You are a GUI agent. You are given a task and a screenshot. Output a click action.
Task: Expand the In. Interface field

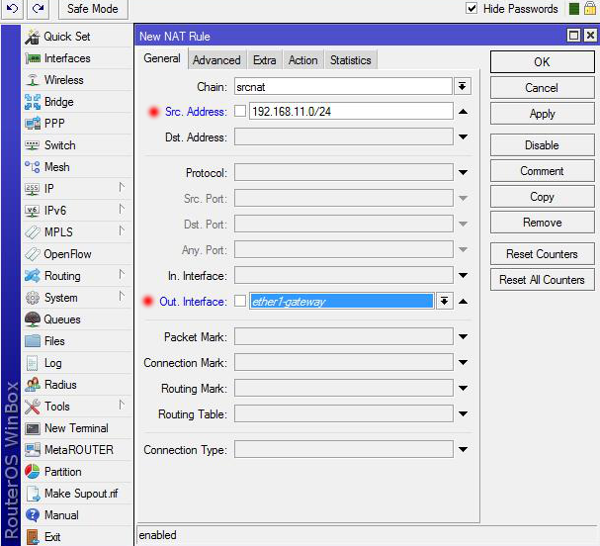pos(463,275)
